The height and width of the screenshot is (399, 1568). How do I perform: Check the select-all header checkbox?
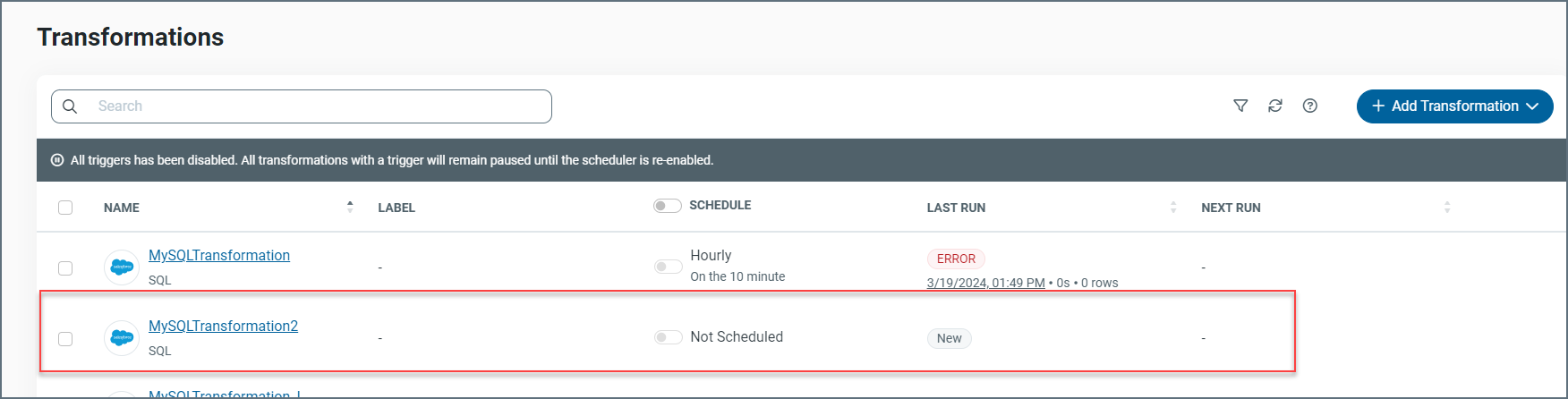65,208
